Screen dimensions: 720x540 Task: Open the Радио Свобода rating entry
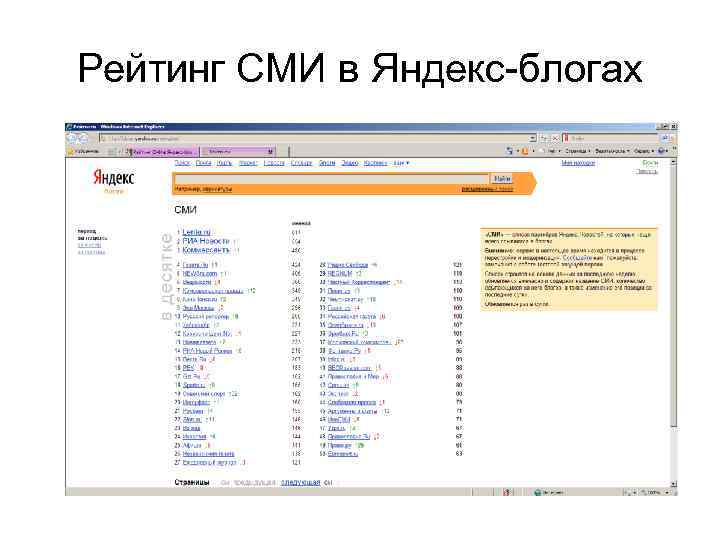click(x=348, y=265)
